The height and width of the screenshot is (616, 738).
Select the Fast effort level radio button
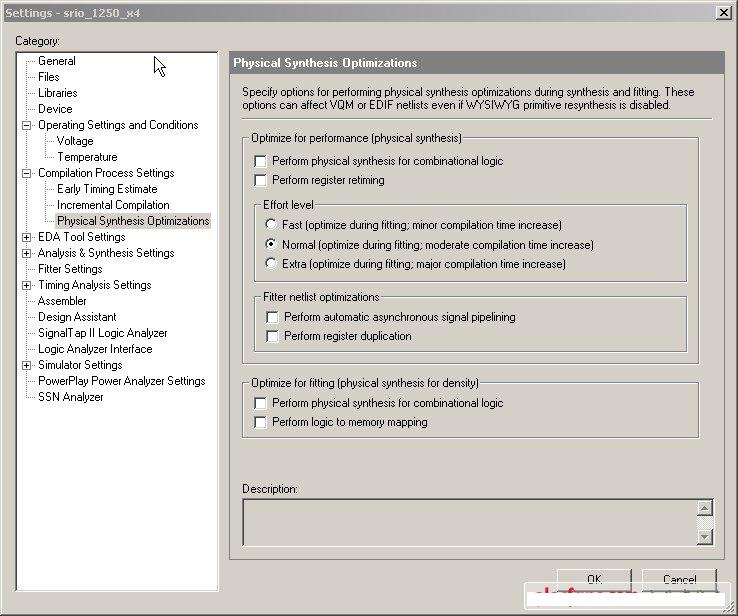271,225
